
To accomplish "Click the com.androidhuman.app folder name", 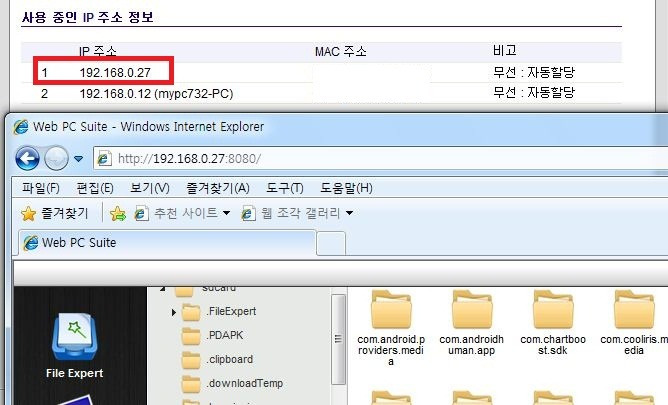I will (472, 345).
